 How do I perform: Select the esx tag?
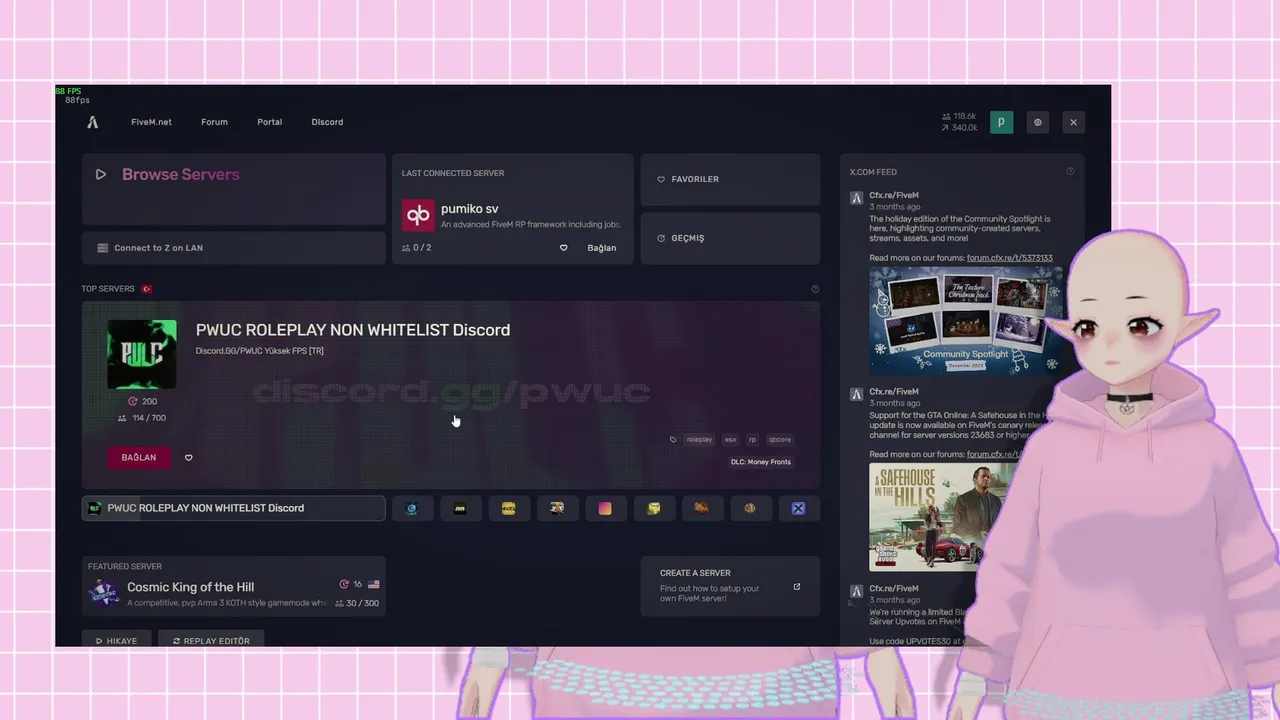pos(730,439)
